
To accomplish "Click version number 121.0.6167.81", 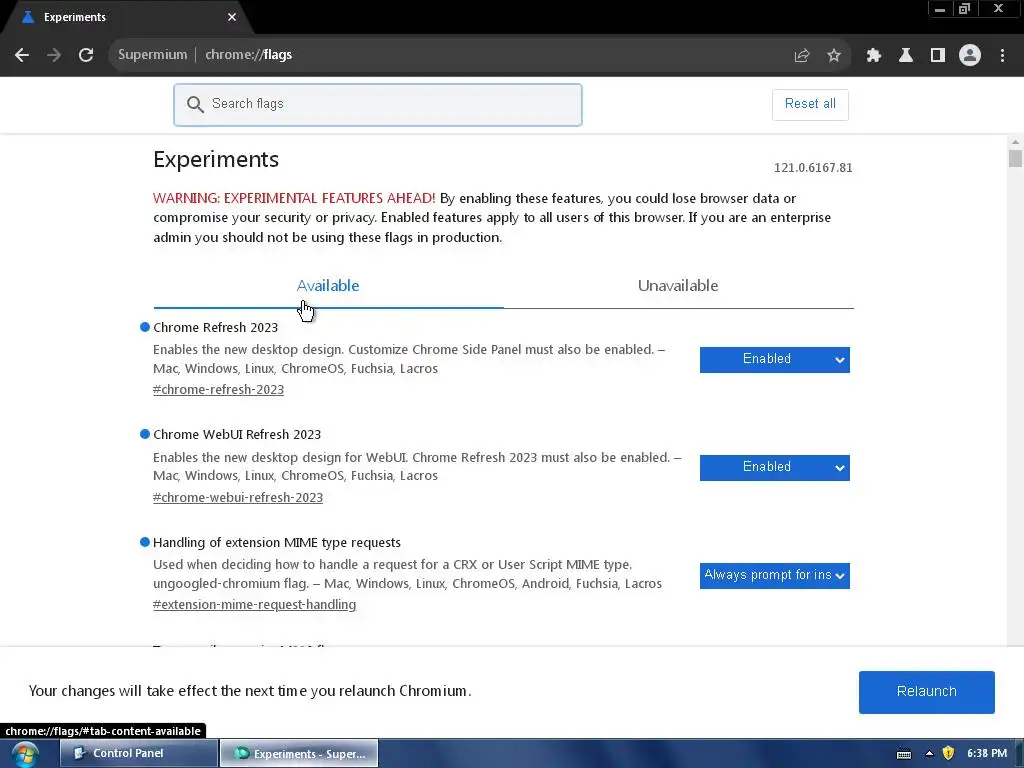I will (x=813, y=168).
